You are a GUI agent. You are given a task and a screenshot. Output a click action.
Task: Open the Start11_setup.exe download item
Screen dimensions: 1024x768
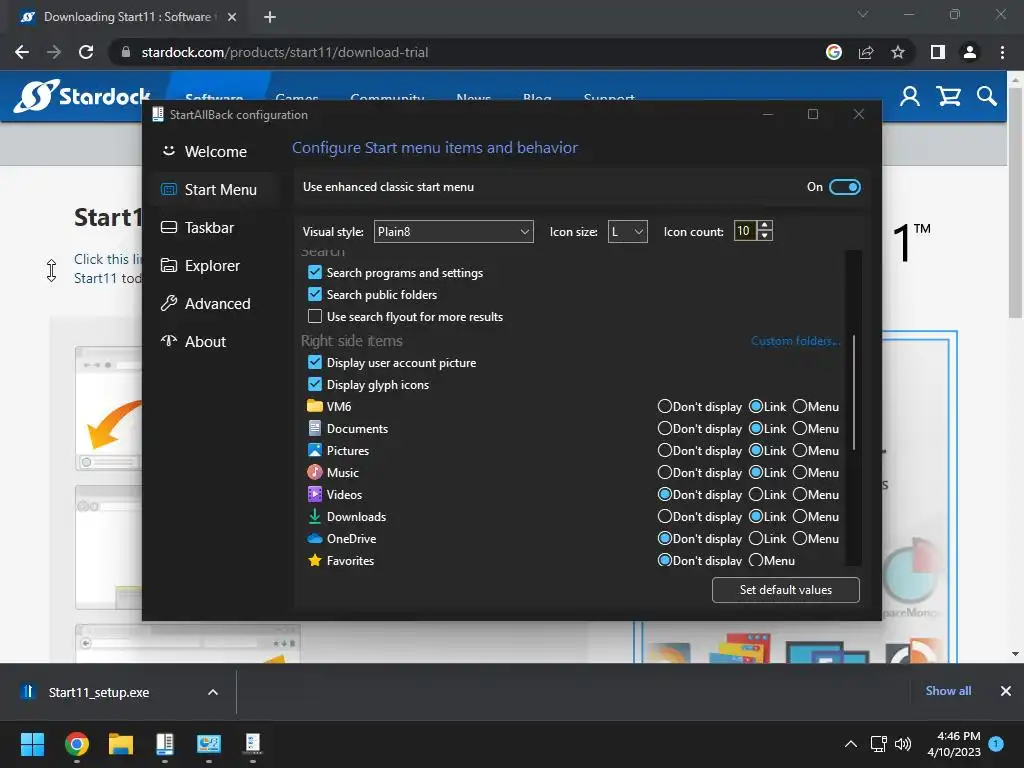point(98,692)
